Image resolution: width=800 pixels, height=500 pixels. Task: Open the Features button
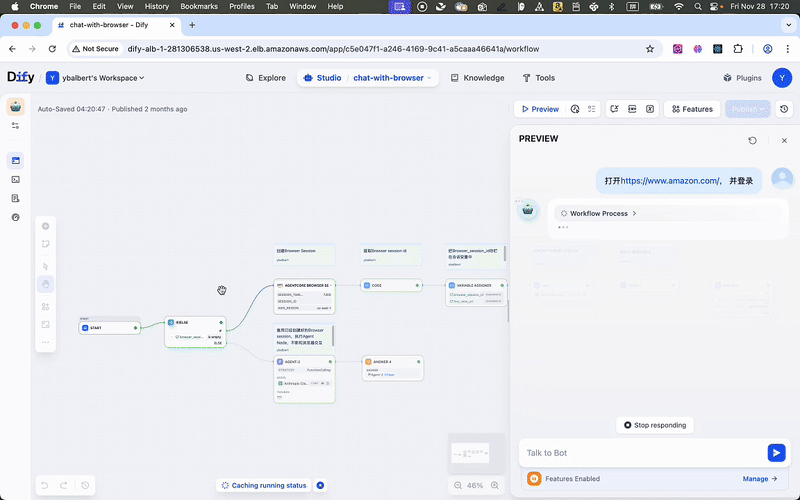pyautogui.click(x=691, y=109)
